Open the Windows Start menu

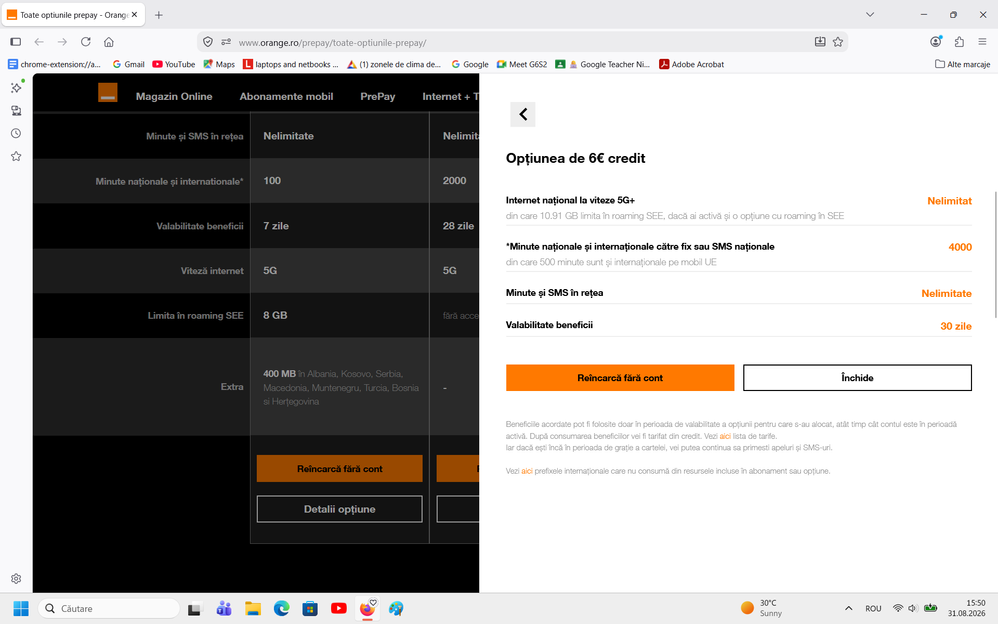tap(21, 609)
